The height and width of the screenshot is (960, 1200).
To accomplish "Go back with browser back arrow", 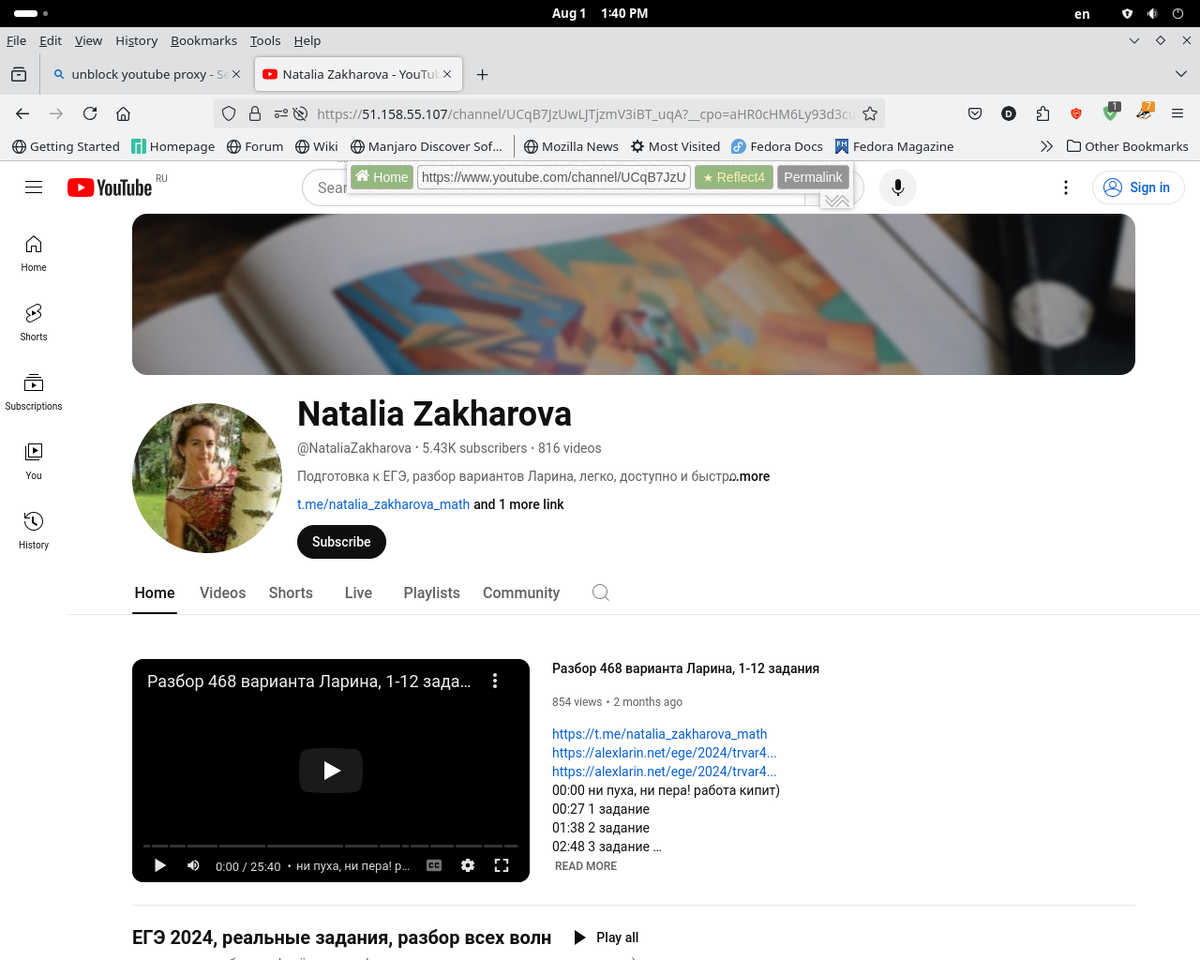I will [x=23, y=114].
